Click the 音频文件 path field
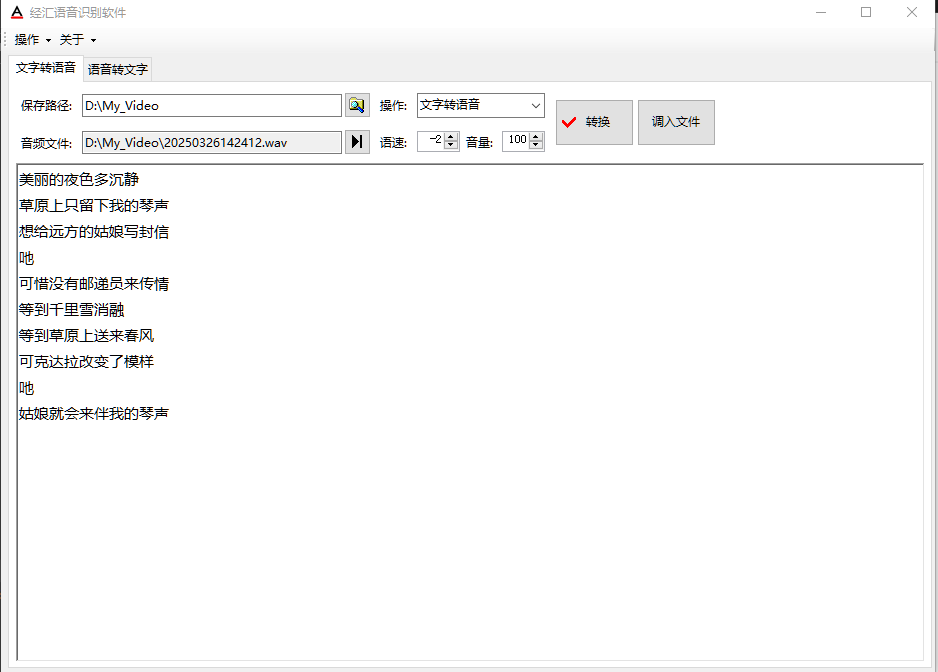 click(211, 142)
